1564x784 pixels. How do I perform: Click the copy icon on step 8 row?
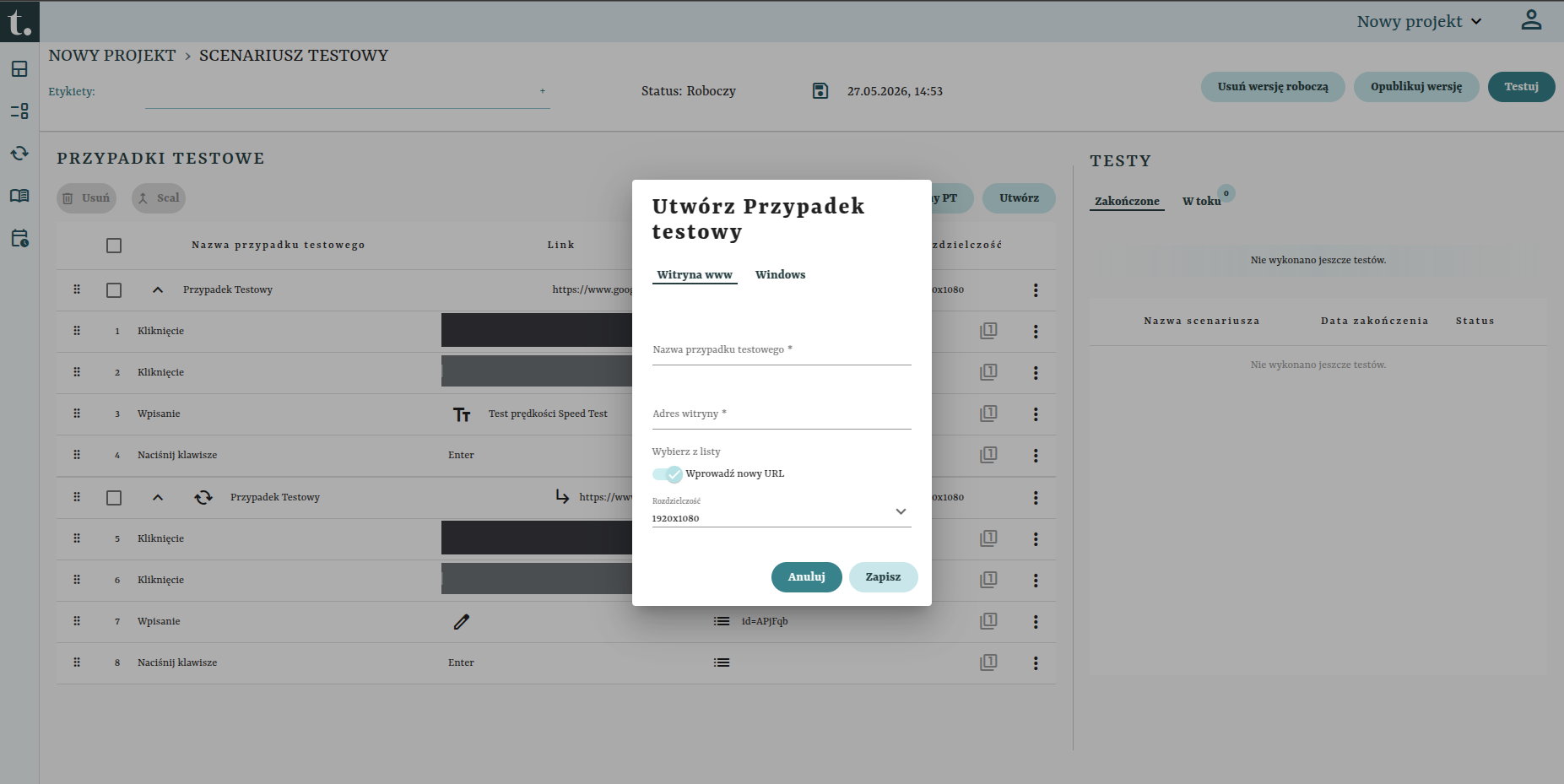pos(988,662)
